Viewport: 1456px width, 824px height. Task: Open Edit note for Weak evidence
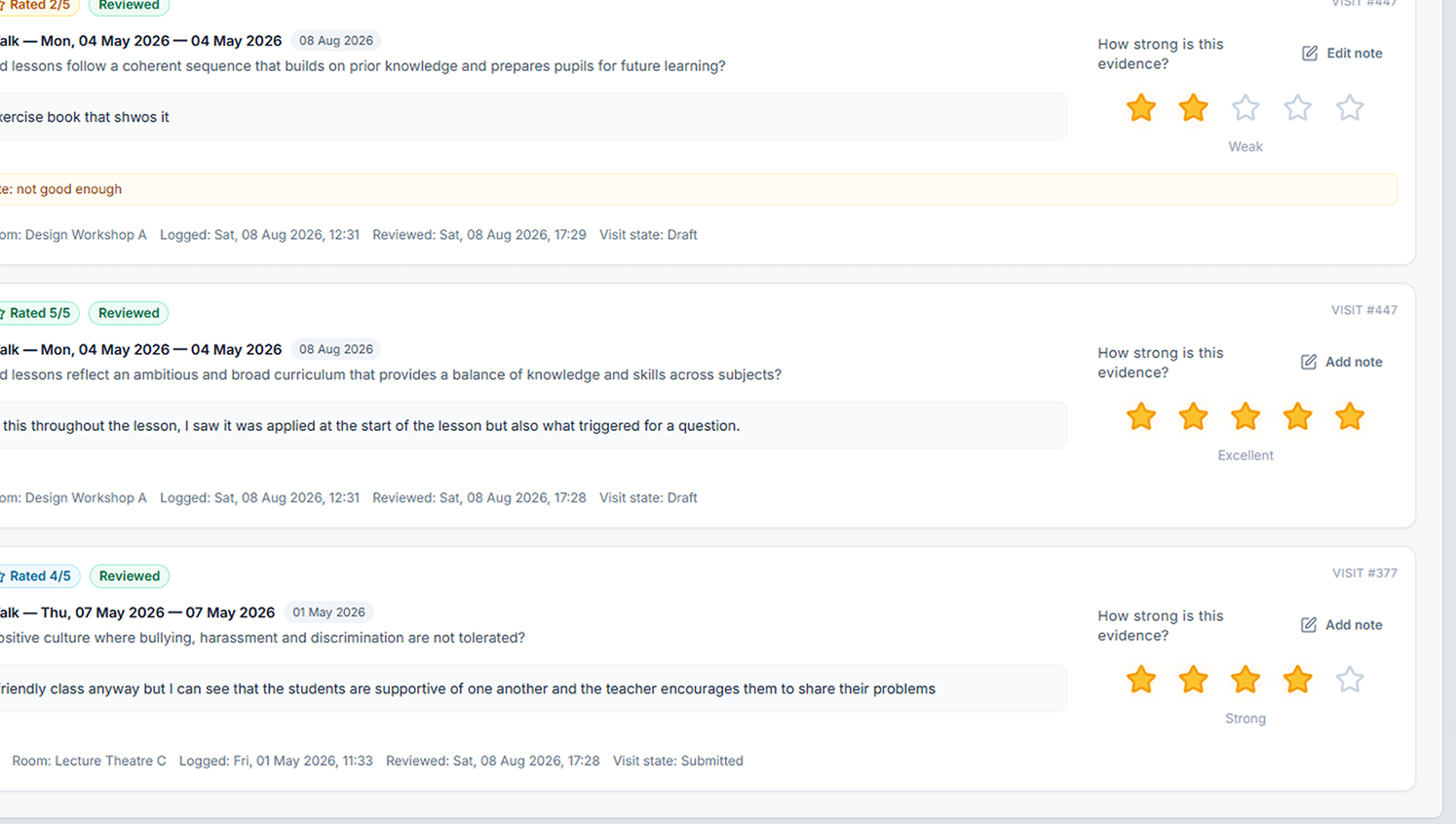click(1342, 53)
